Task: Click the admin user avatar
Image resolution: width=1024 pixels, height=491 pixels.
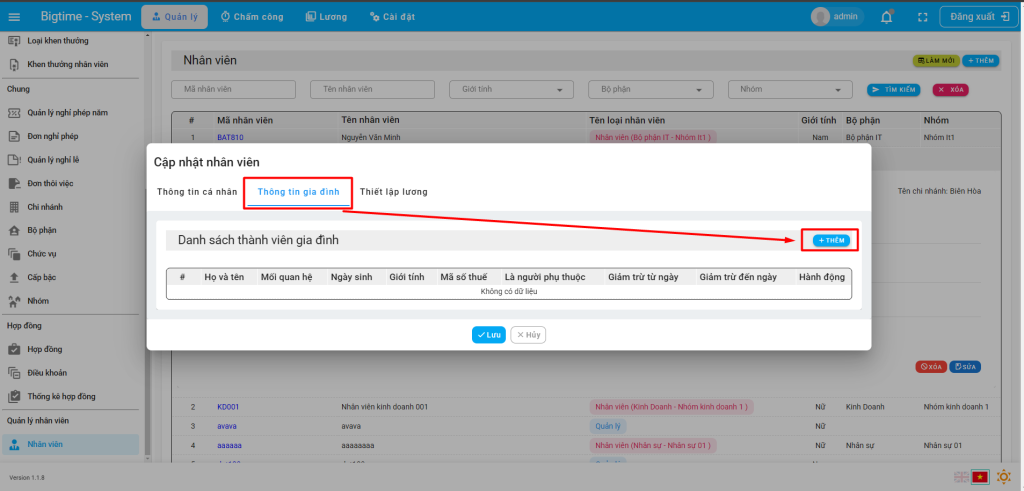Action: click(x=821, y=17)
